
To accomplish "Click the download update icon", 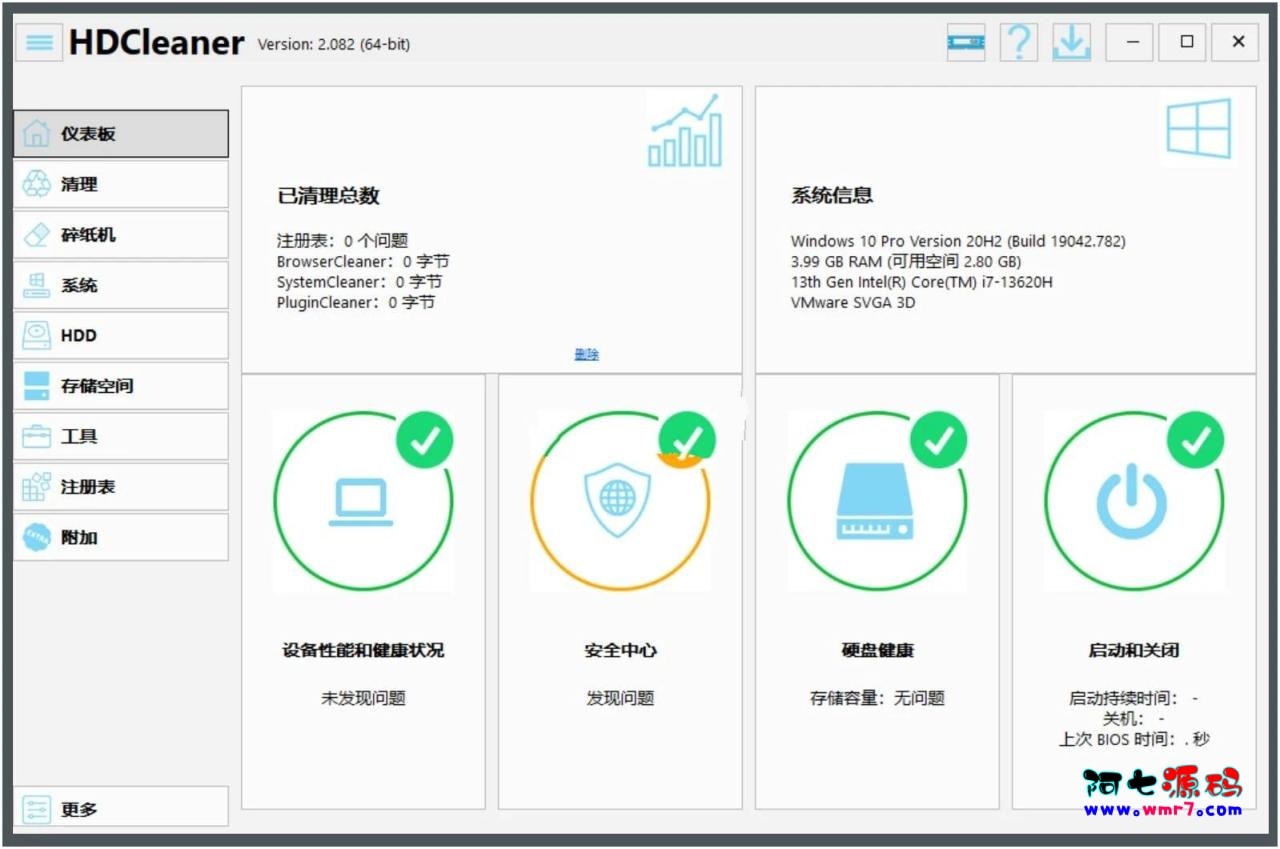I will tap(1071, 42).
